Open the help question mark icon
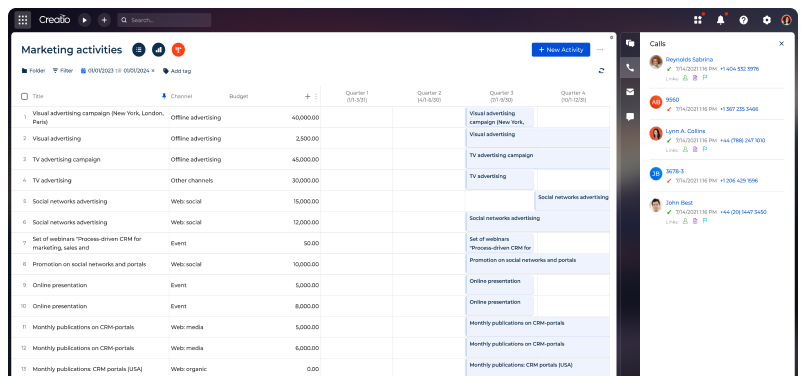Image resolution: width=806 pixels, height=376 pixels. (743, 20)
